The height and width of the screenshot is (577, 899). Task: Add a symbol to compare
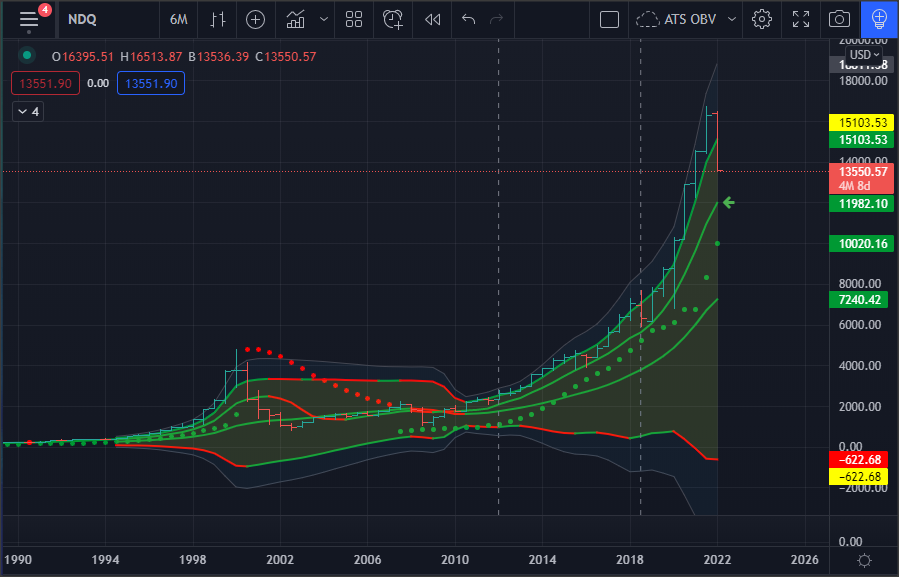[x=255, y=20]
